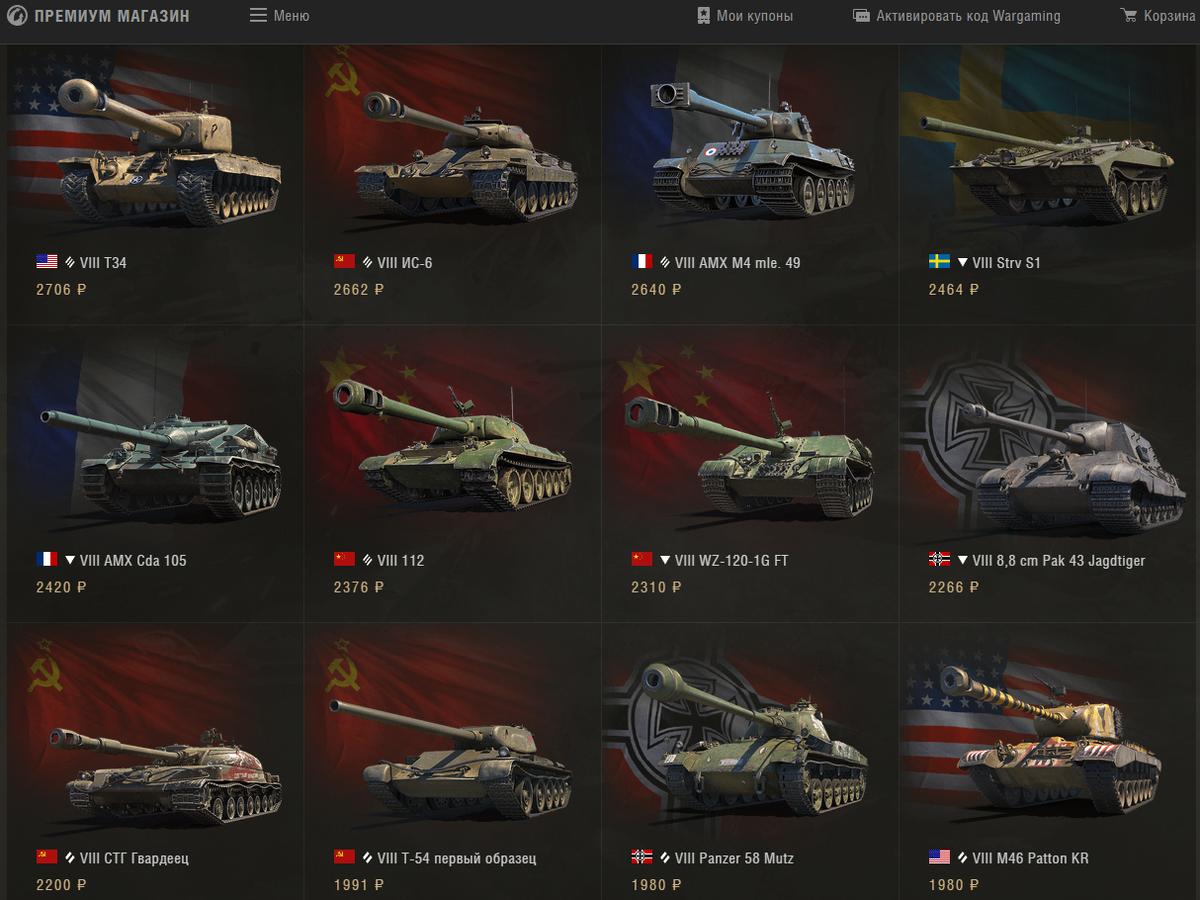Screen dimensions: 1200x900
Task: Click the French flag icon beside AMX Cda 105
Action: pos(47,559)
